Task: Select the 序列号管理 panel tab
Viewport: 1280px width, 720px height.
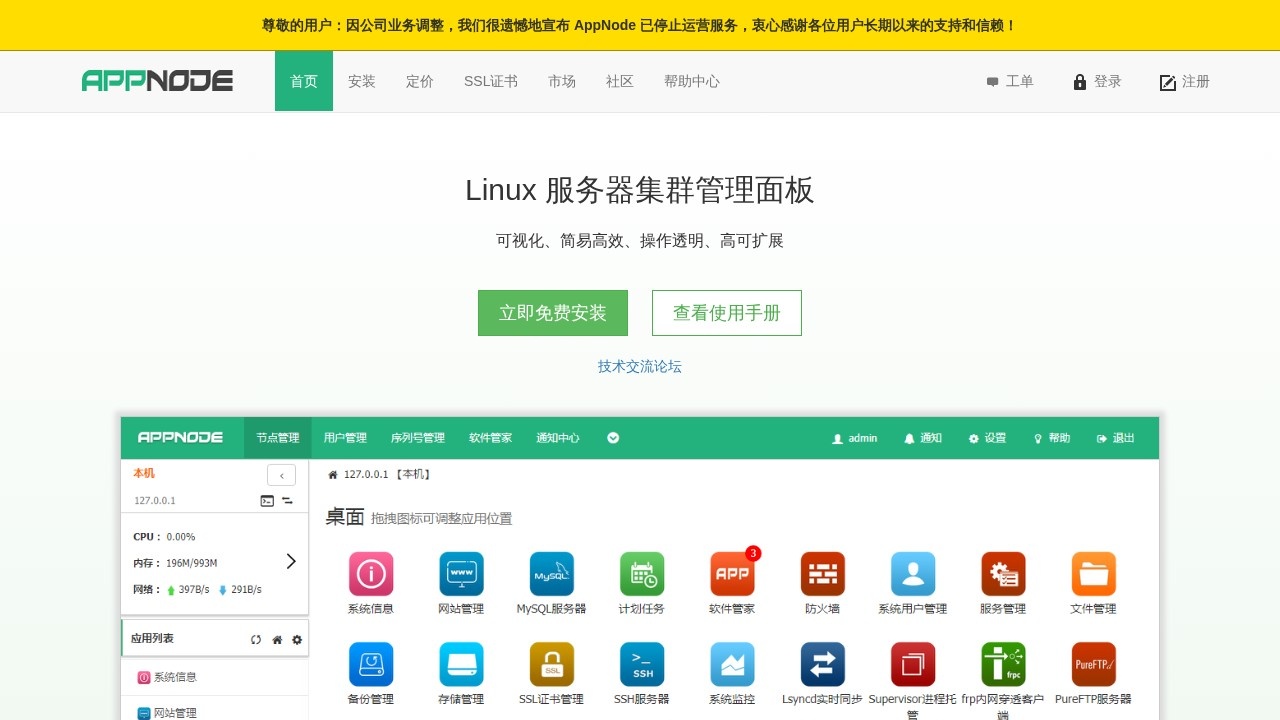Action: (x=418, y=438)
